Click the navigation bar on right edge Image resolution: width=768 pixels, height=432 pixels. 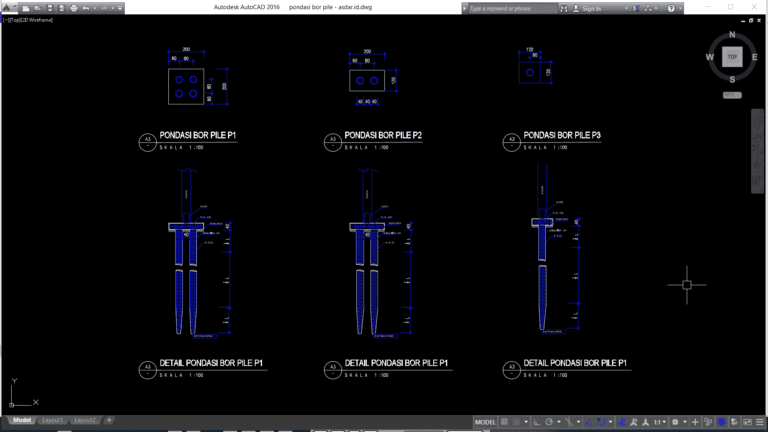tap(757, 151)
